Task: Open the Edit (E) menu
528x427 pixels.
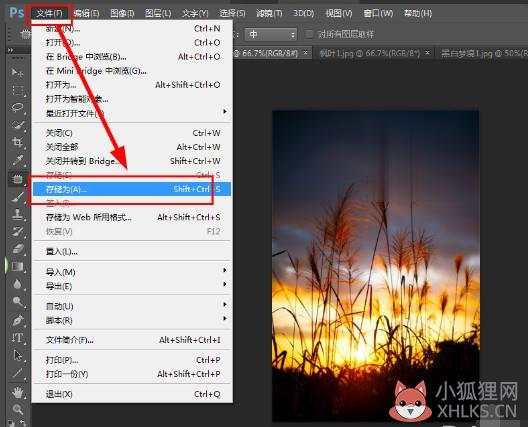Action: [86, 13]
